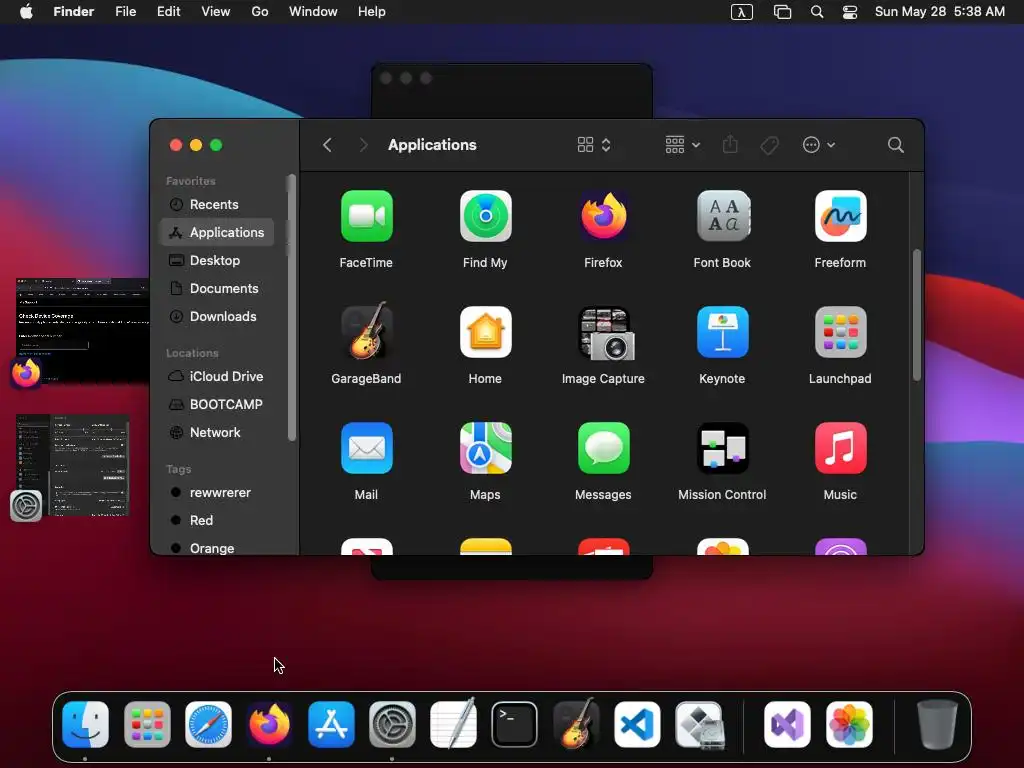Viewport: 1024px width, 768px height.
Task: Open Visual Studio Code from the Dock
Action: pyautogui.click(x=637, y=724)
